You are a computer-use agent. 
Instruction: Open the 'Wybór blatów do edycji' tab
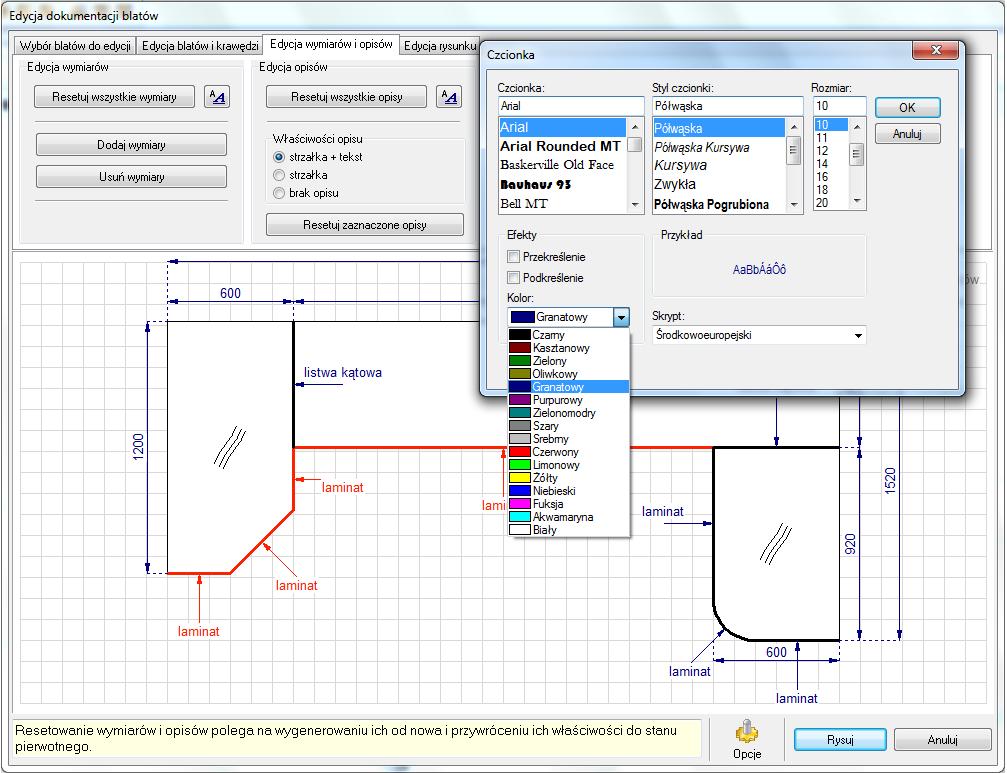[x=75, y=46]
